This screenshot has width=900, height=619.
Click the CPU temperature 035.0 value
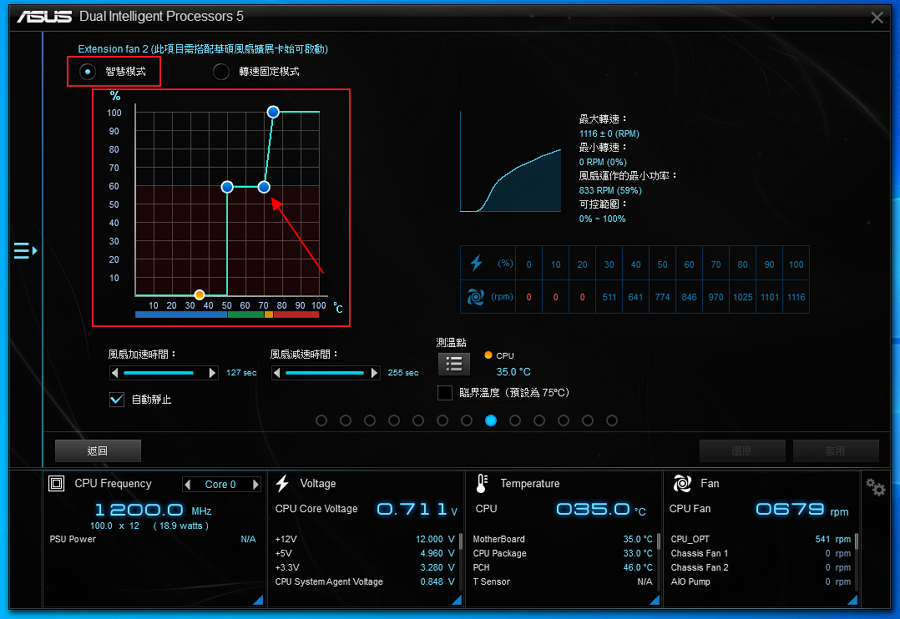coord(592,509)
